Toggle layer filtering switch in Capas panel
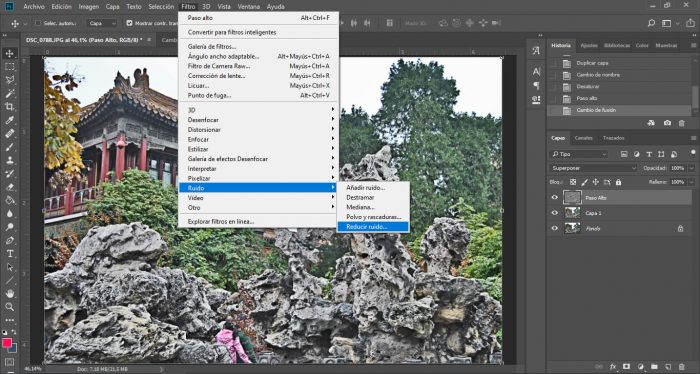 tap(692, 153)
